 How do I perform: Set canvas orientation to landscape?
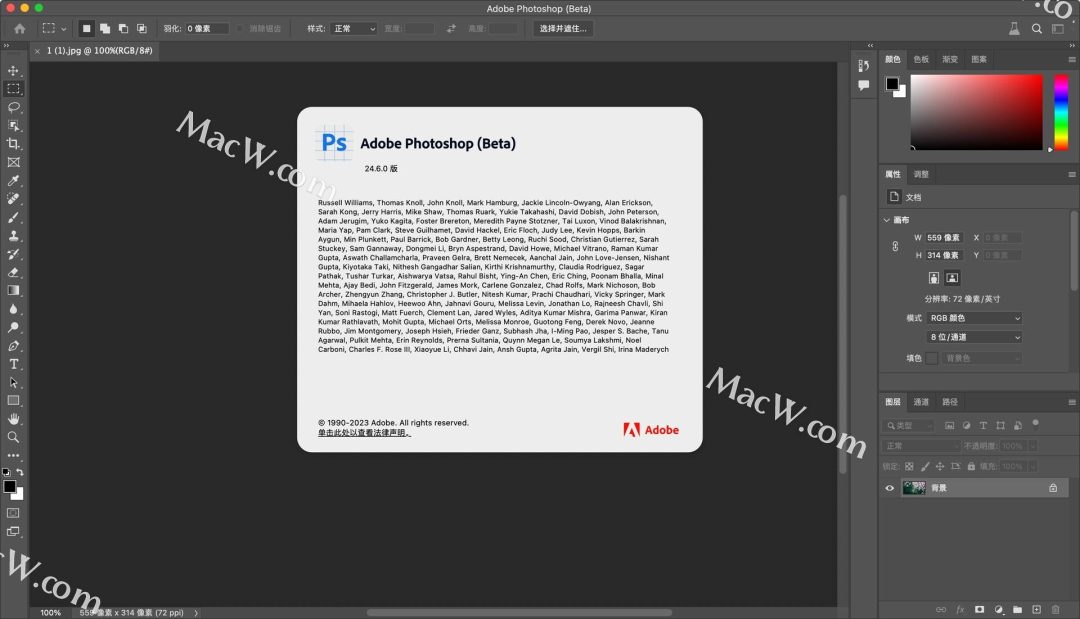(x=952, y=278)
